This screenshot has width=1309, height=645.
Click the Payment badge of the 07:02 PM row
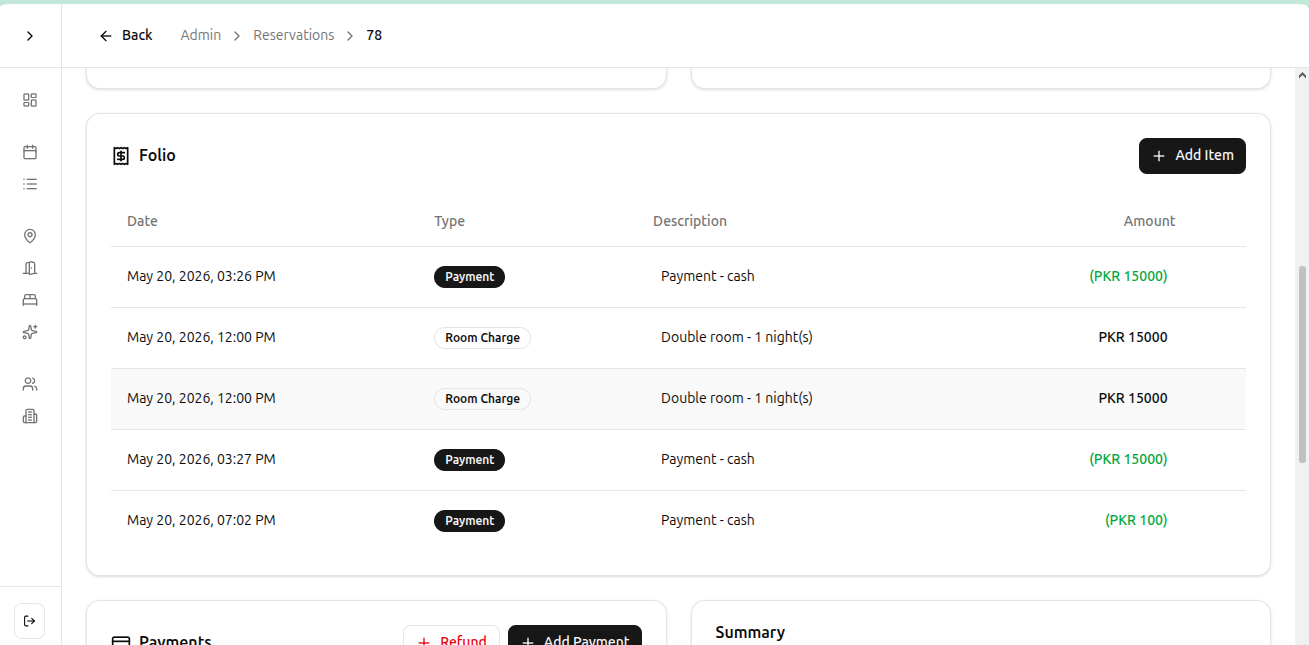coord(469,521)
